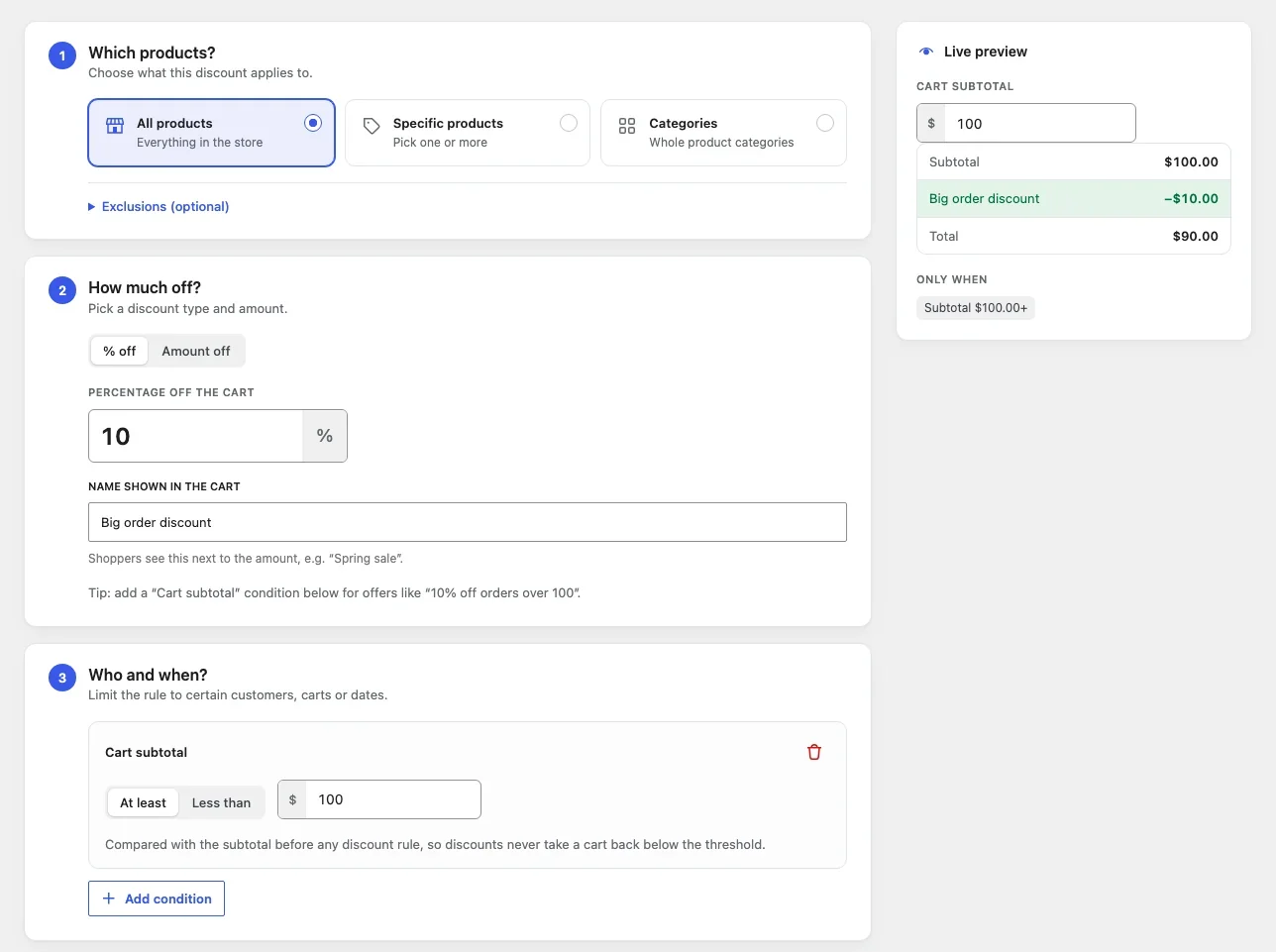The image size is (1276, 952).
Task: Click the Subtotal $100.00 amount in preview
Action: point(1192,161)
